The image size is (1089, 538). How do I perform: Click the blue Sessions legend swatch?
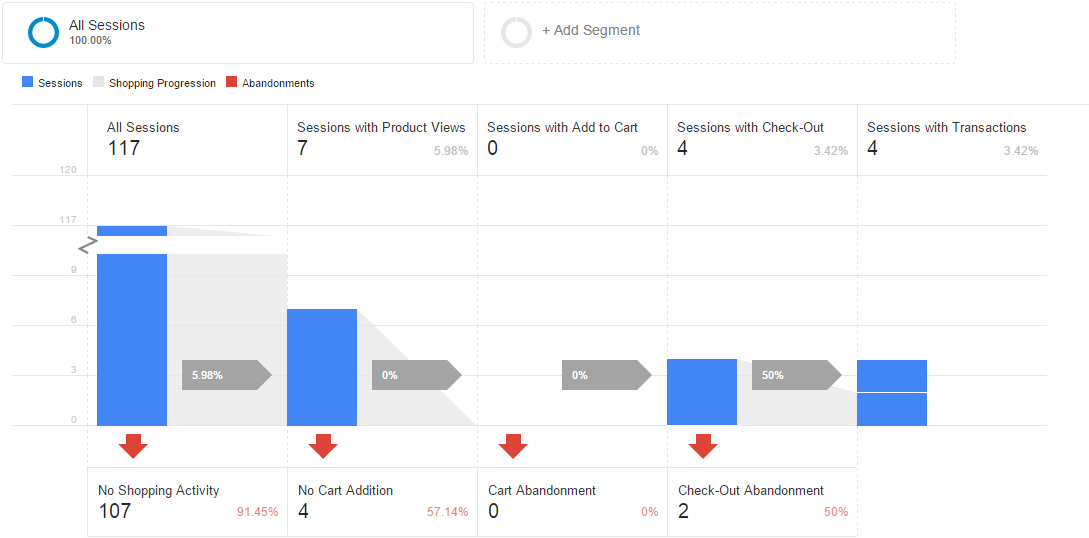(x=28, y=82)
